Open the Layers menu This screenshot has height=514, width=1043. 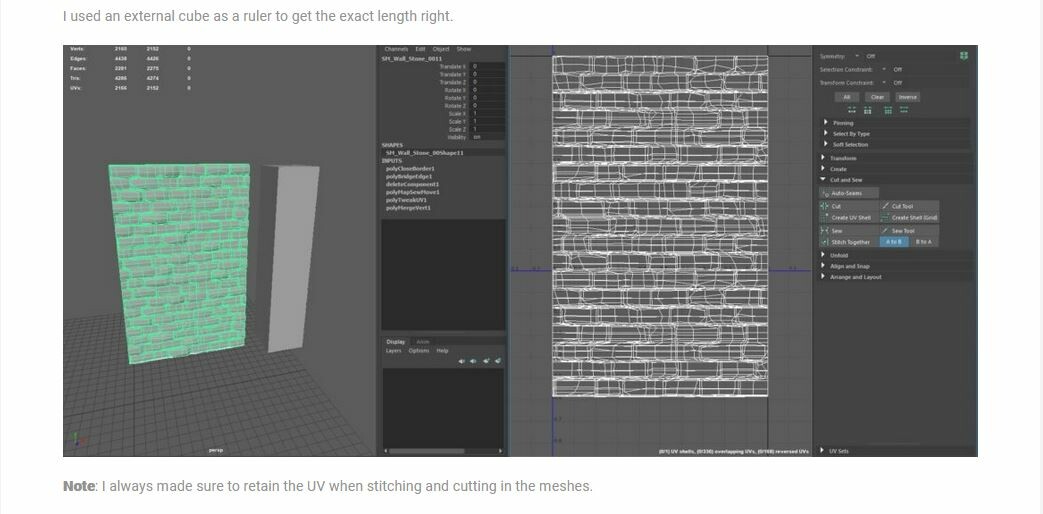(394, 350)
